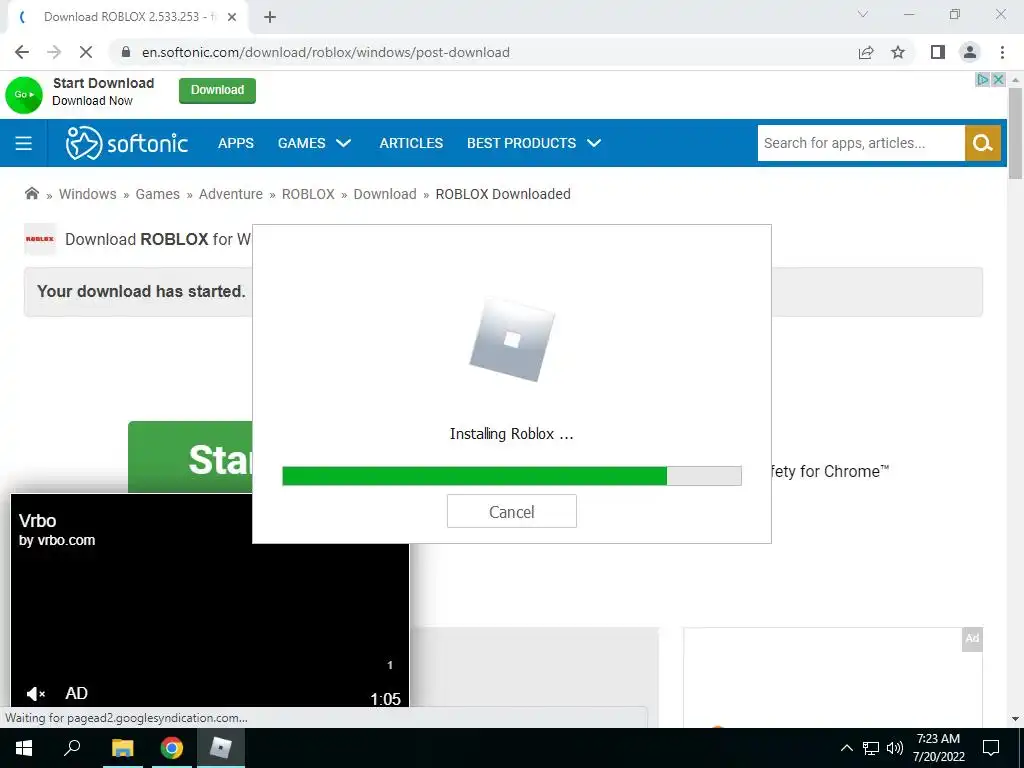Click the page vertical scrollbar thumb

click(1015, 133)
